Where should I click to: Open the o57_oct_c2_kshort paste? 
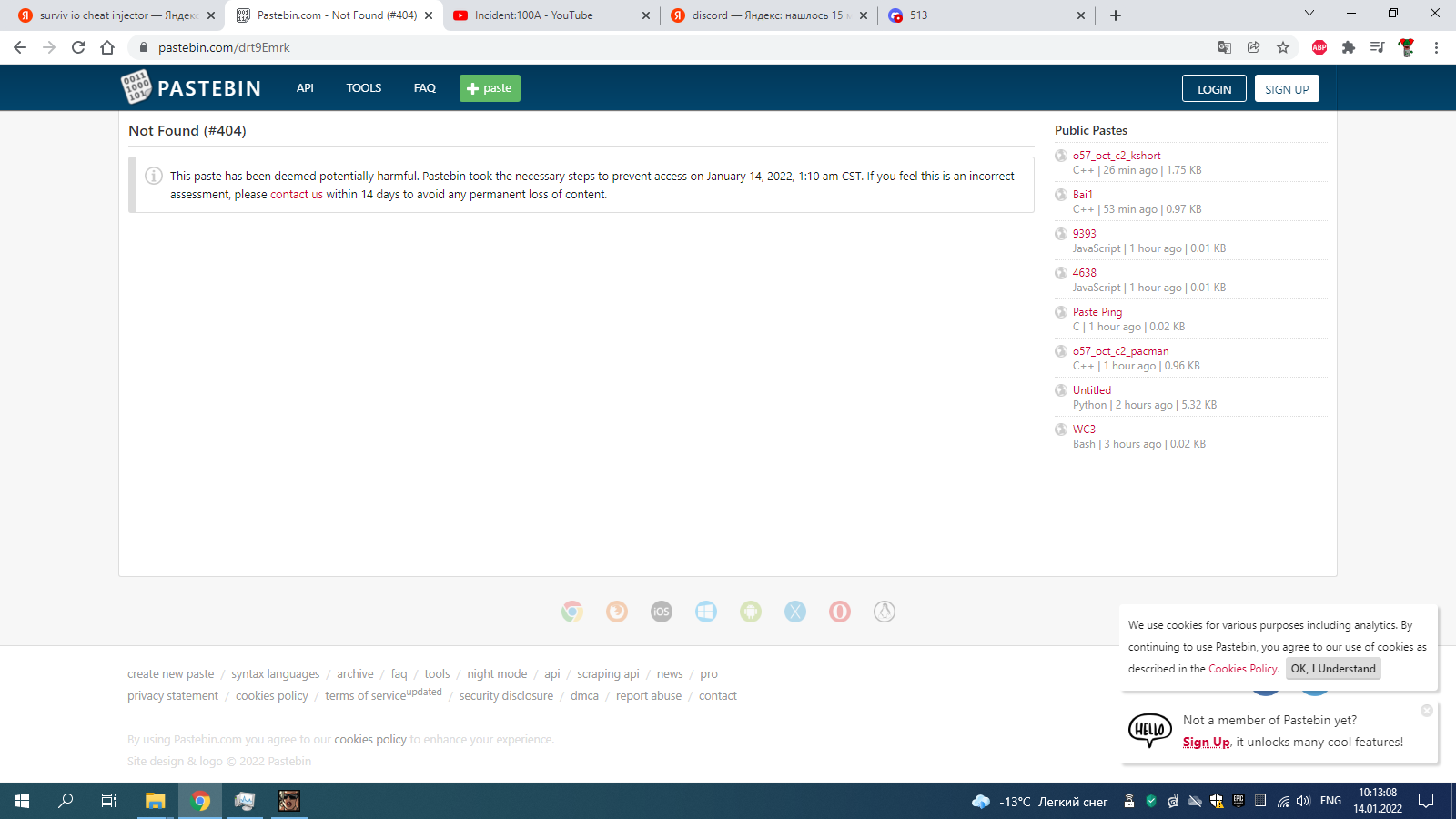tap(1117, 155)
